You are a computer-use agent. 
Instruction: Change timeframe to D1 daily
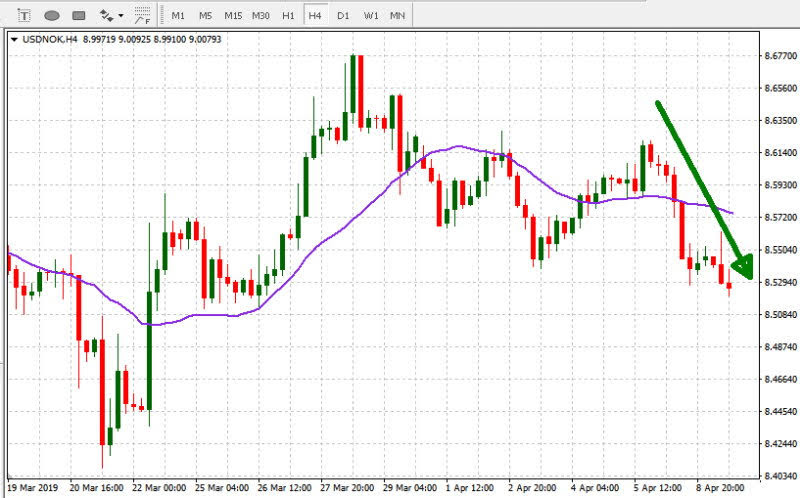coord(343,16)
